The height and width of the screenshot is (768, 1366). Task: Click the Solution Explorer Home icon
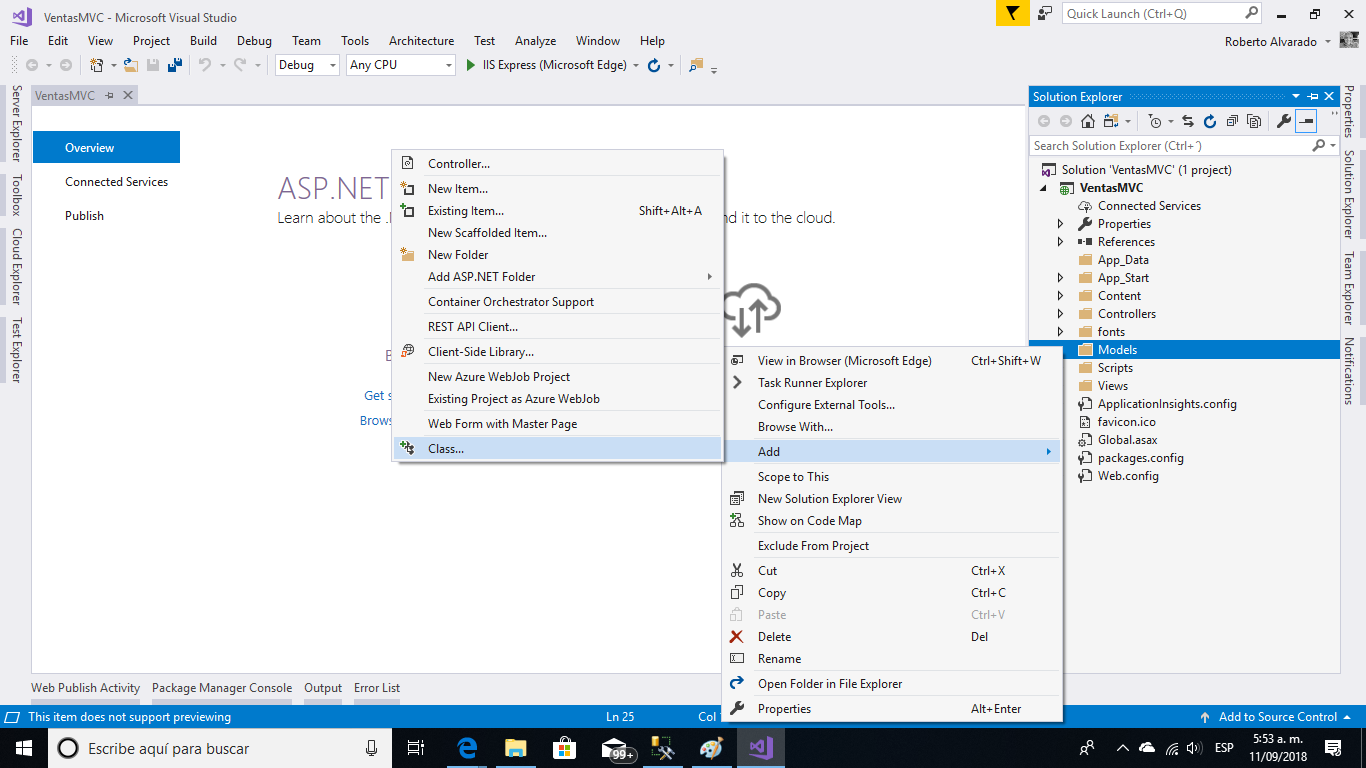1088,120
